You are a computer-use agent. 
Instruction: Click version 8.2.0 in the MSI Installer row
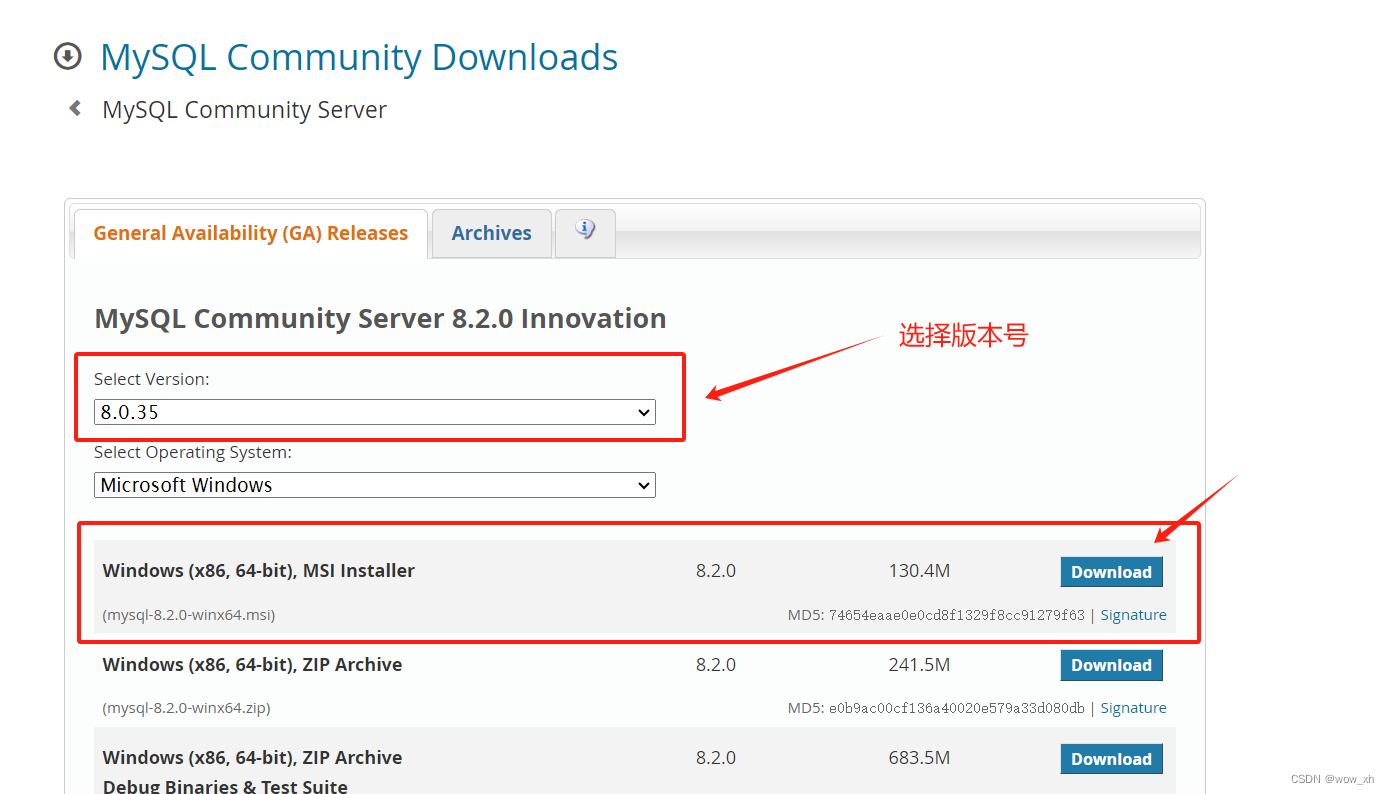click(716, 571)
